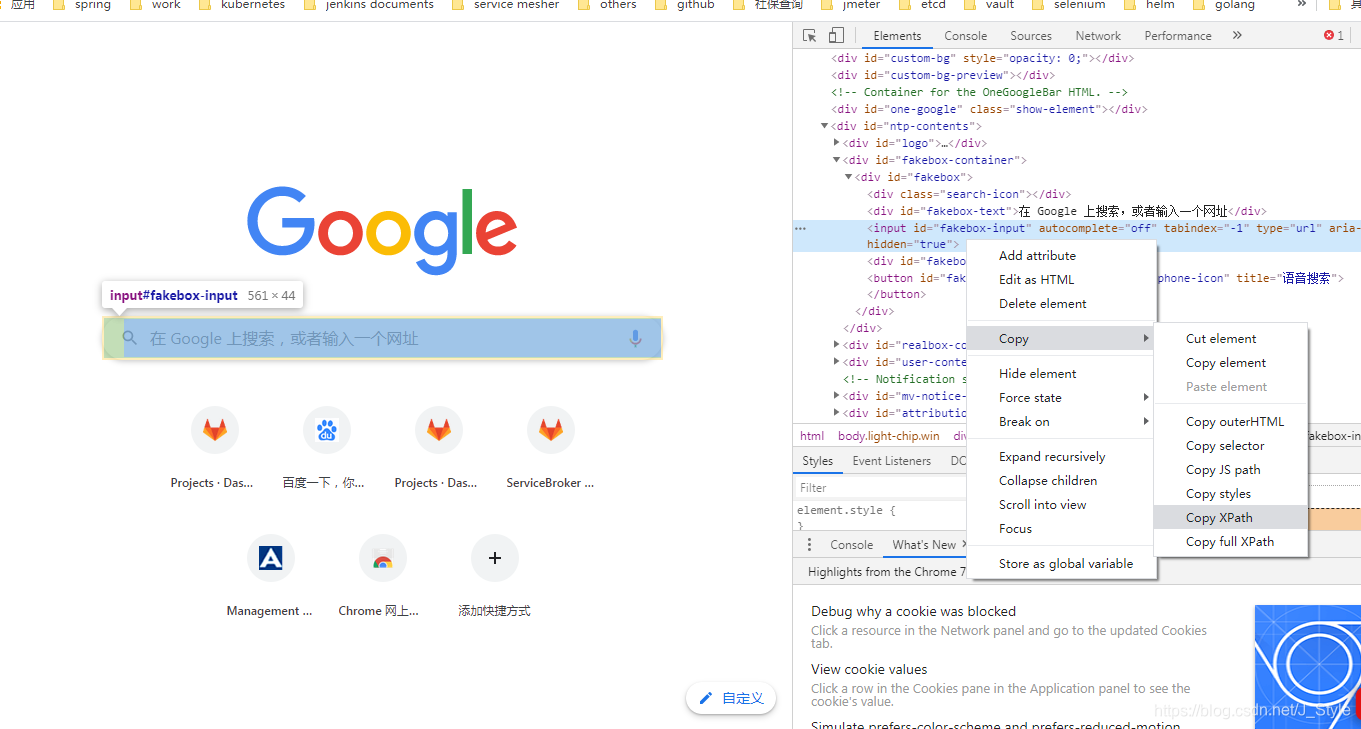1361x729 pixels.
Task: Open the Event Listeners pane tab
Action: coord(891,461)
